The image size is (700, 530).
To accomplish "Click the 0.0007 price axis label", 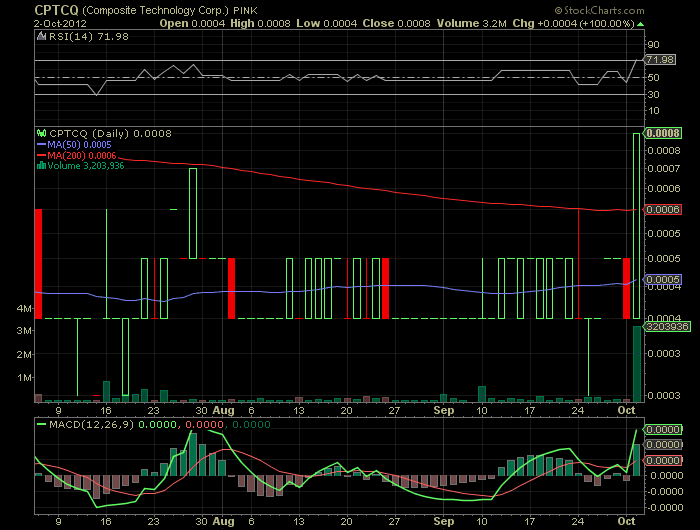I will click(664, 169).
